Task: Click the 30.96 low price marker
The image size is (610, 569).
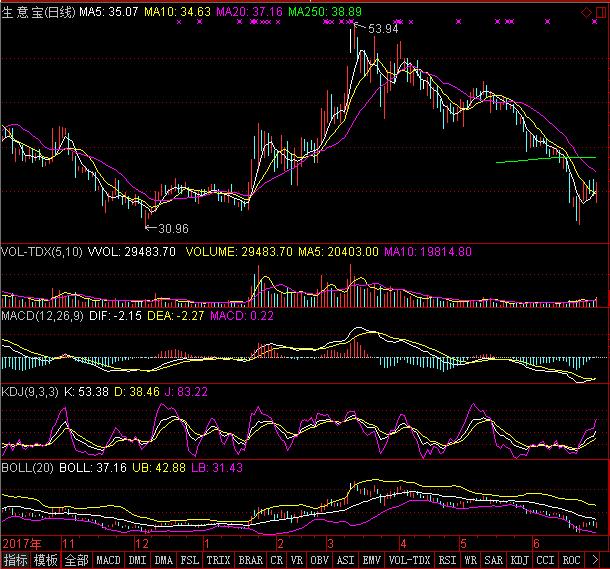Action: [x=174, y=229]
